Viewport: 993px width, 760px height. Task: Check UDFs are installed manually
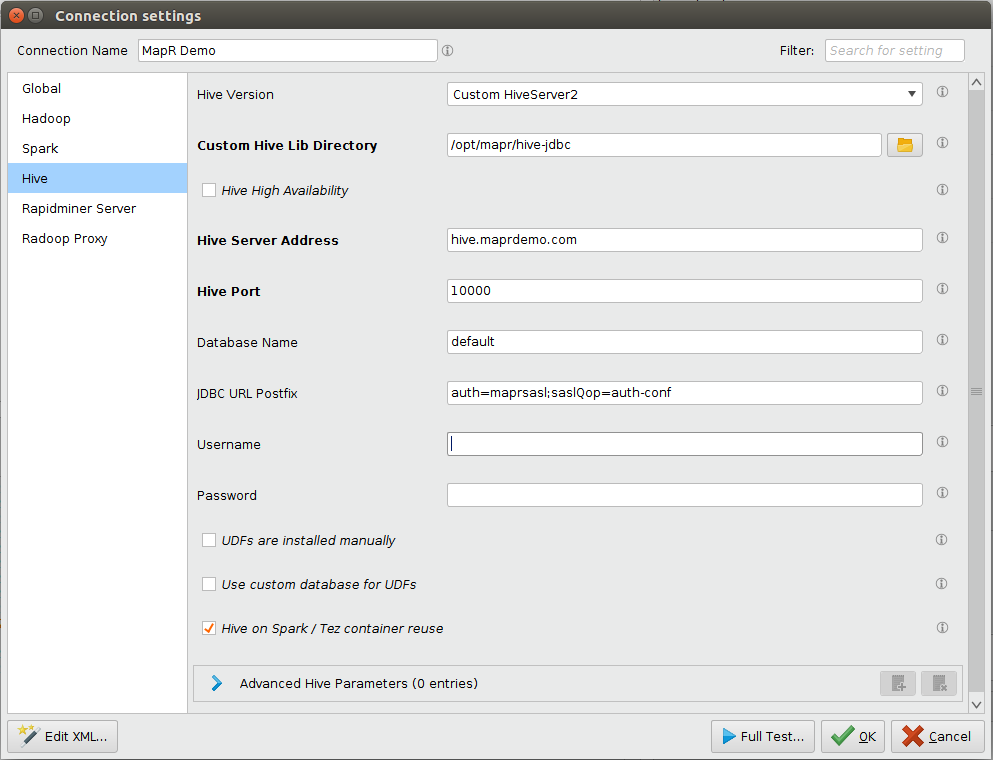coord(209,540)
